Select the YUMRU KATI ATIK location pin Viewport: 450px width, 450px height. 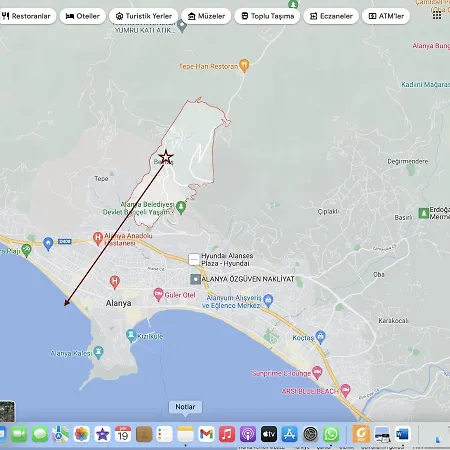(182, 26)
